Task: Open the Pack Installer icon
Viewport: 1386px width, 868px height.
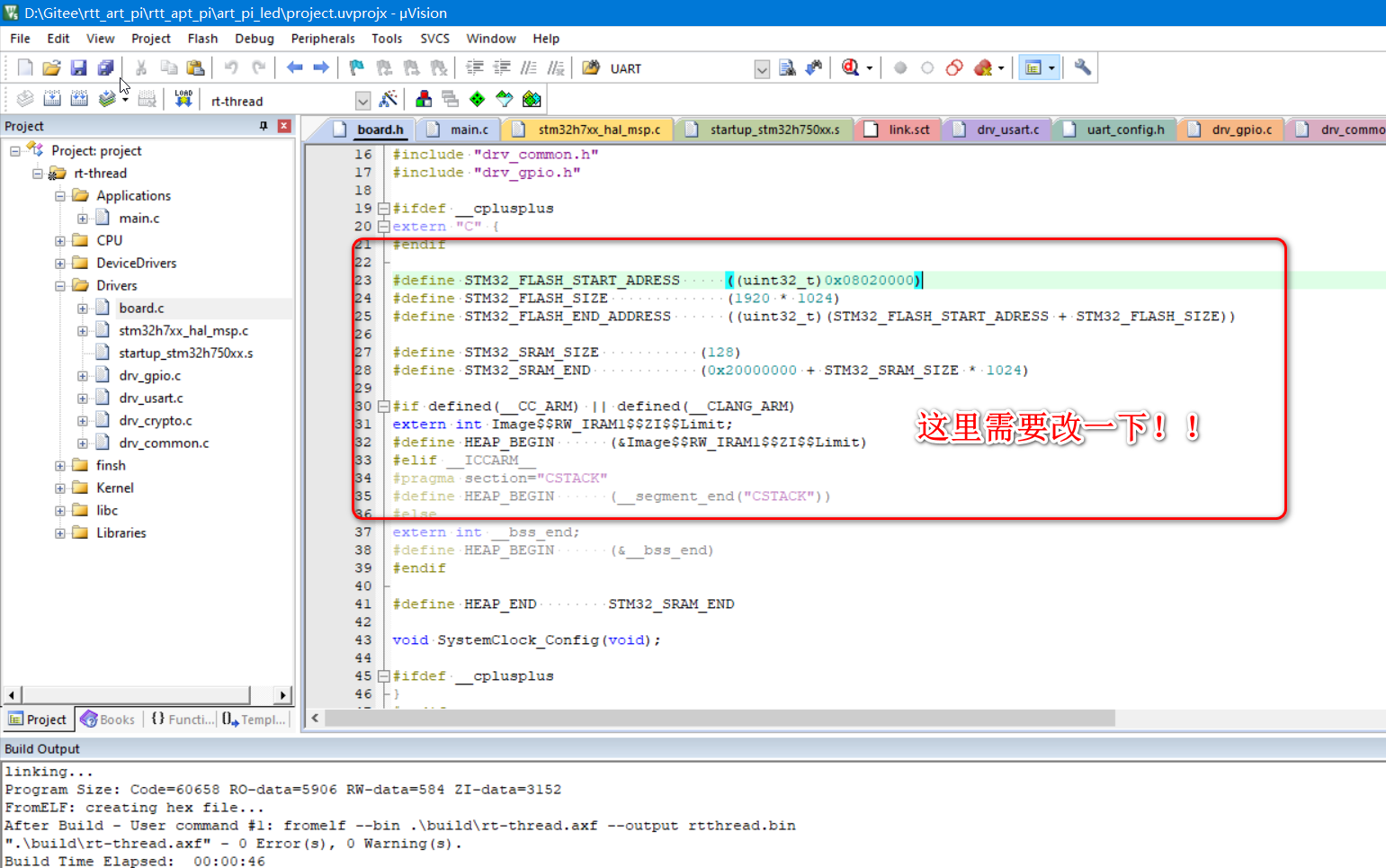Action: pyautogui.click(x=532, y=99)
